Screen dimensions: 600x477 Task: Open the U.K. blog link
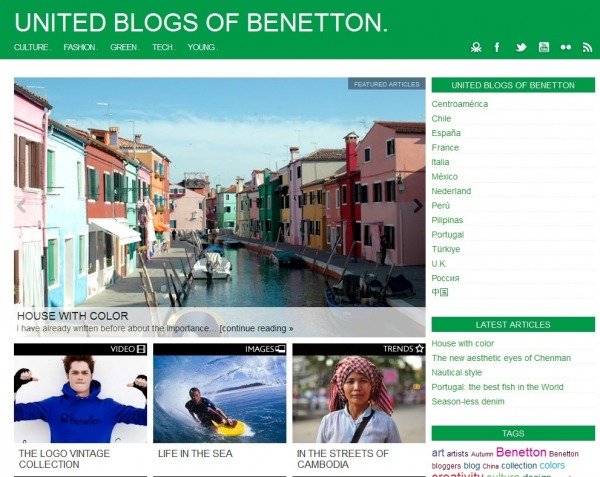[439, 264]
